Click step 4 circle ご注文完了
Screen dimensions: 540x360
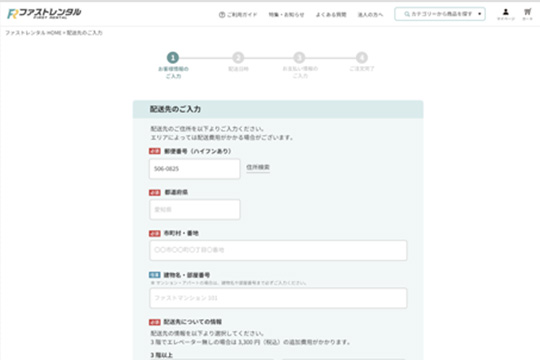click(x=362, y=58)
